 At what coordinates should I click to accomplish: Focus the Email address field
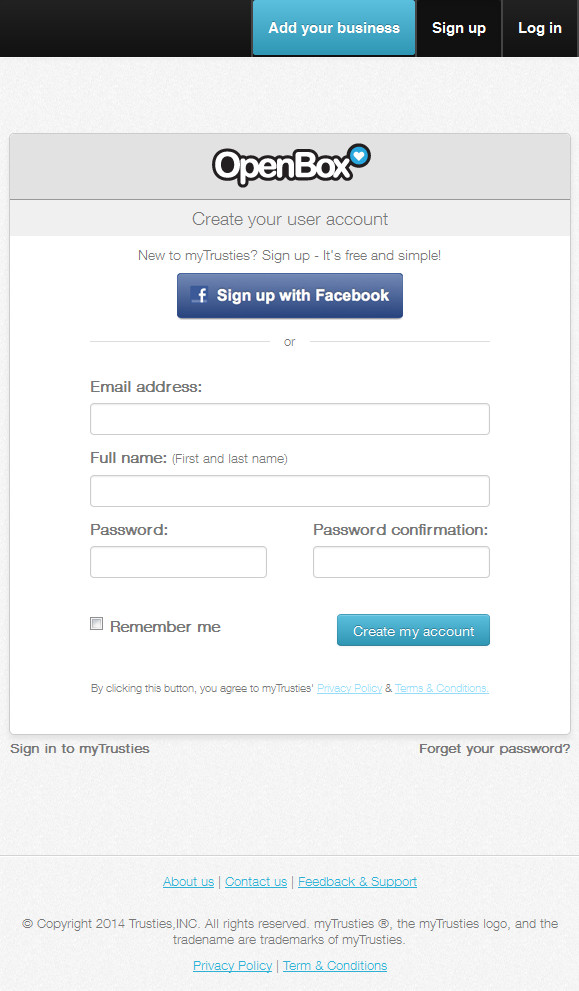pos(290,419)
